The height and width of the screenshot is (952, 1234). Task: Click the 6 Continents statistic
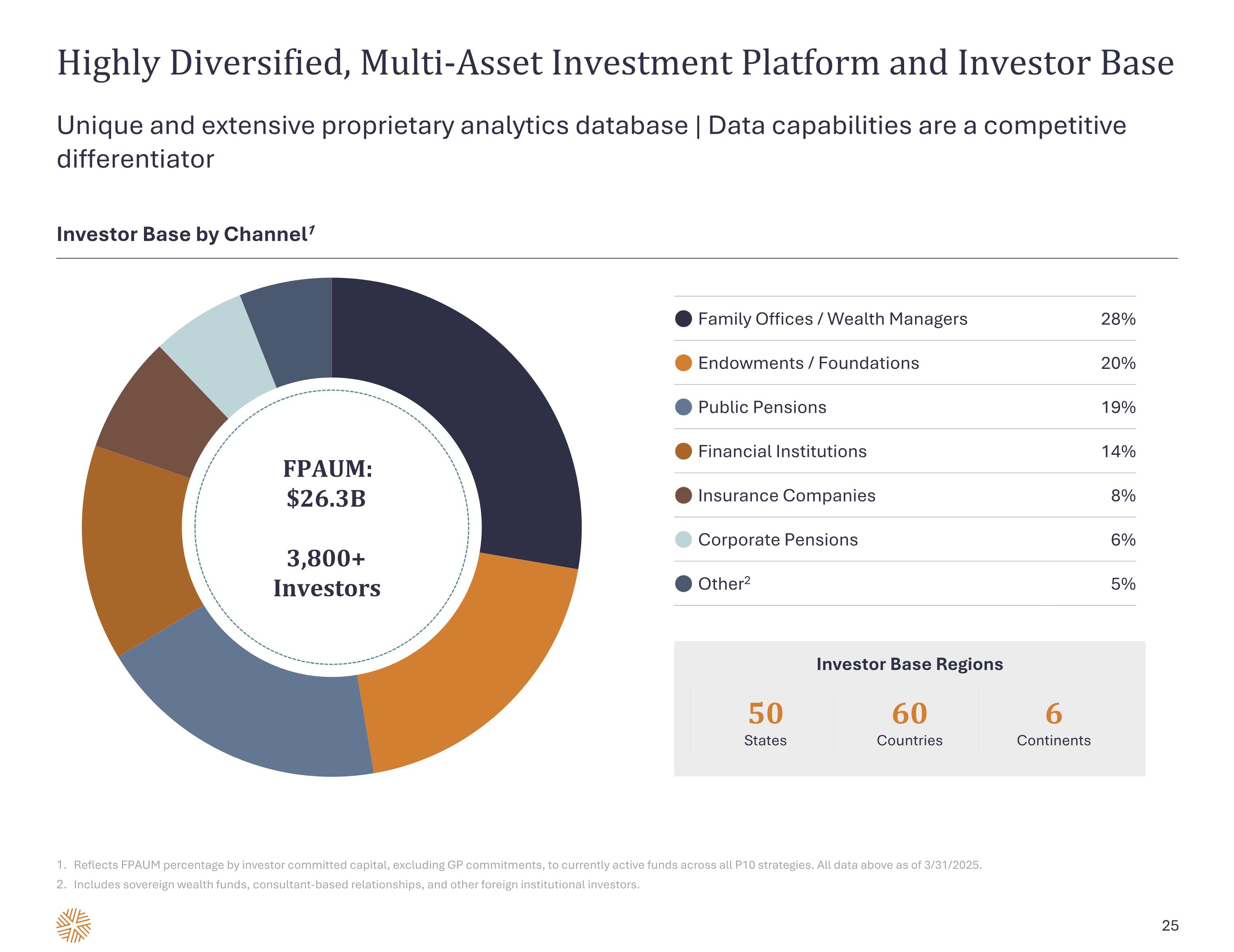(1053, 723)
